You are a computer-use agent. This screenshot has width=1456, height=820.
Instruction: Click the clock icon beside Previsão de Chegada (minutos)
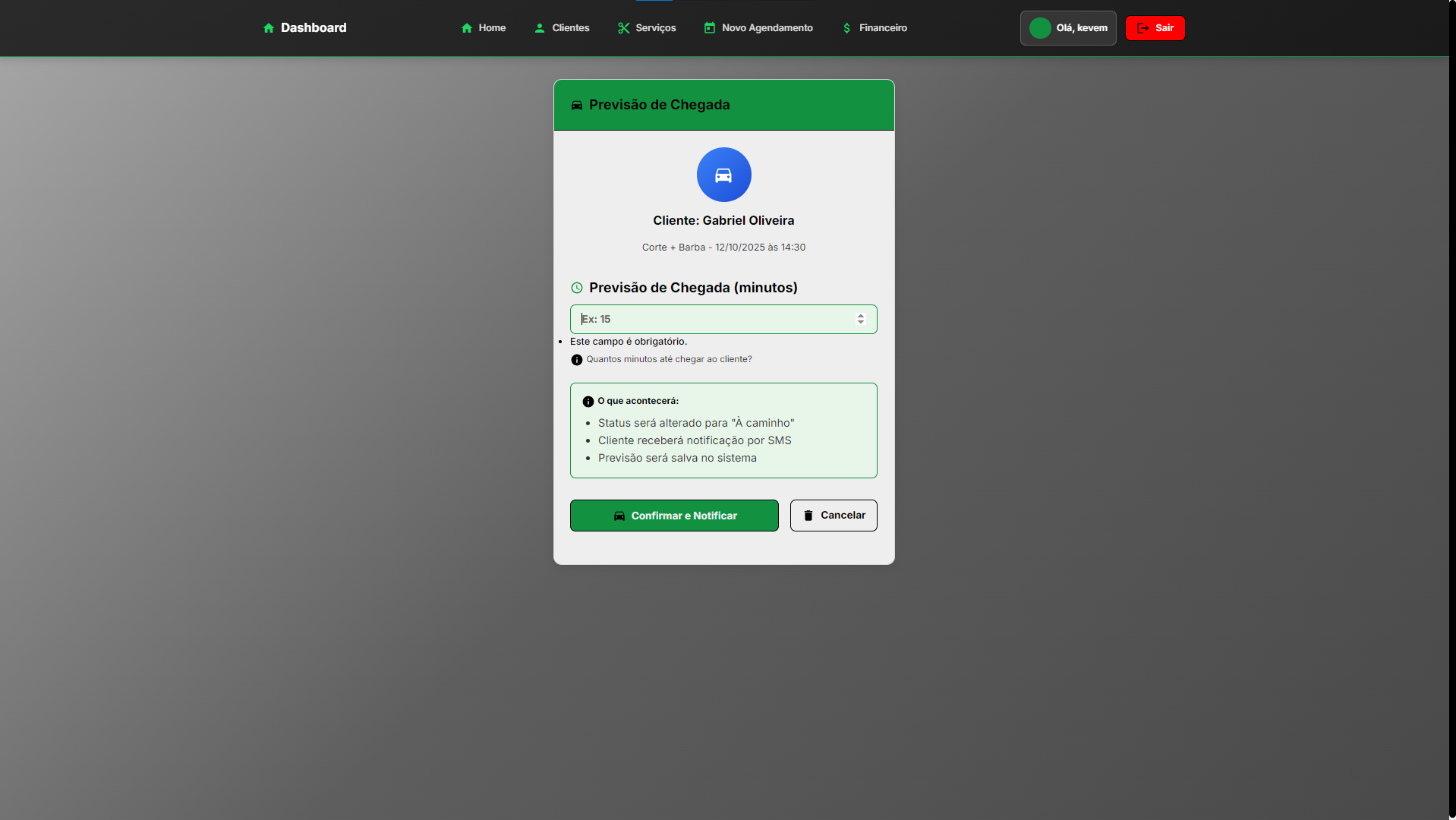(x=576, y=288)
